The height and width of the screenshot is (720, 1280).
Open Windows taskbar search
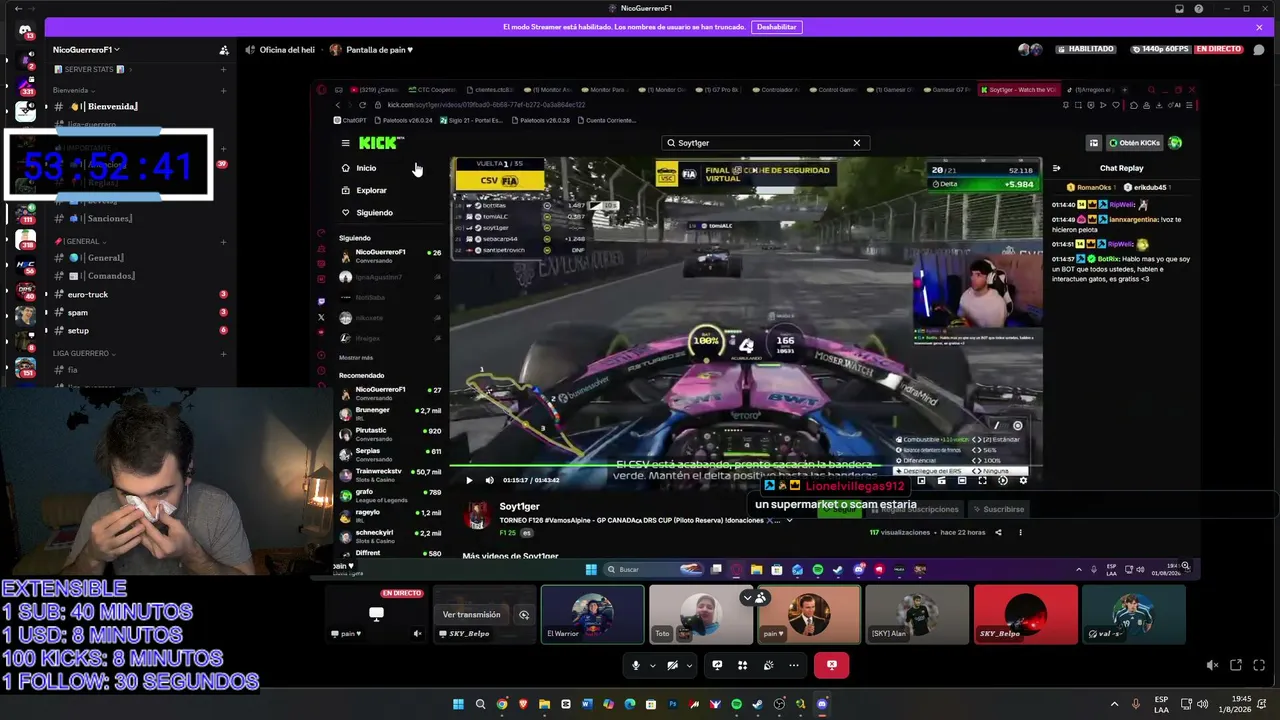tap(480, 704)
